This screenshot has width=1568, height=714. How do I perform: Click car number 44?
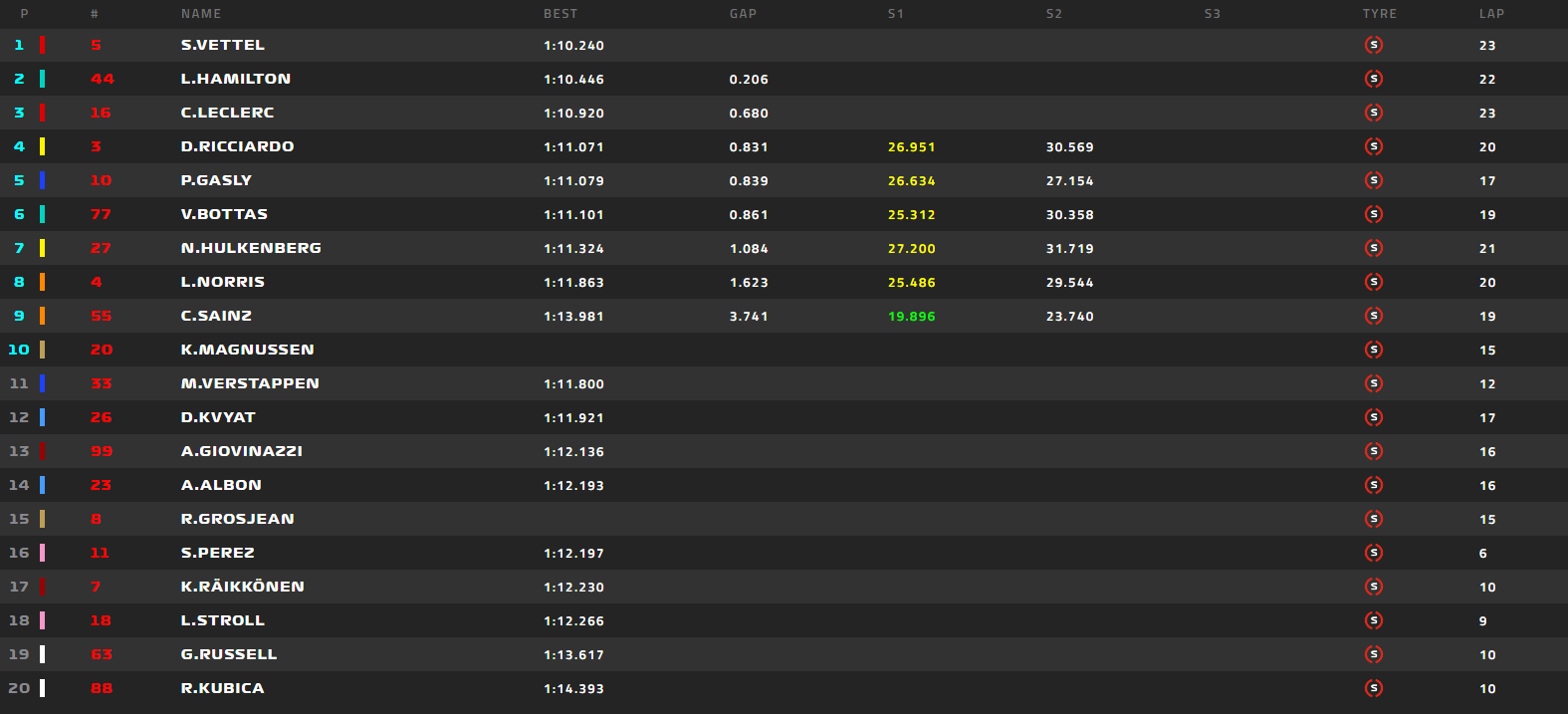(102, 79)
